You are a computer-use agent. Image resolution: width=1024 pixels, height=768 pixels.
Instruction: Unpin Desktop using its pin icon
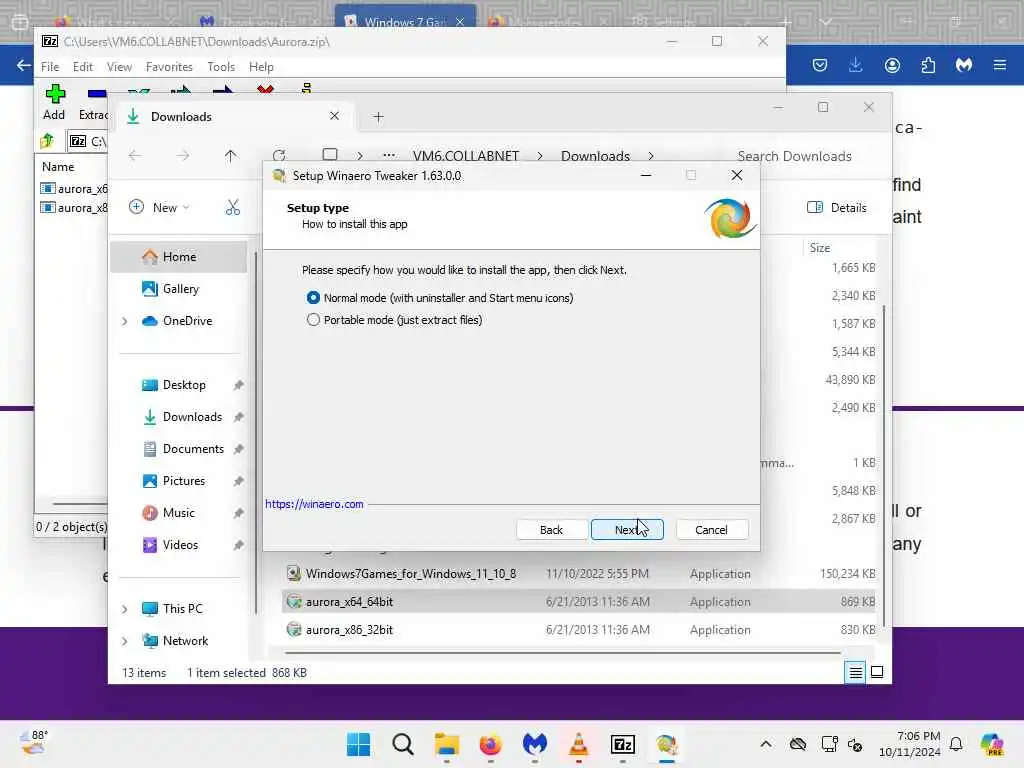point(238,385)
